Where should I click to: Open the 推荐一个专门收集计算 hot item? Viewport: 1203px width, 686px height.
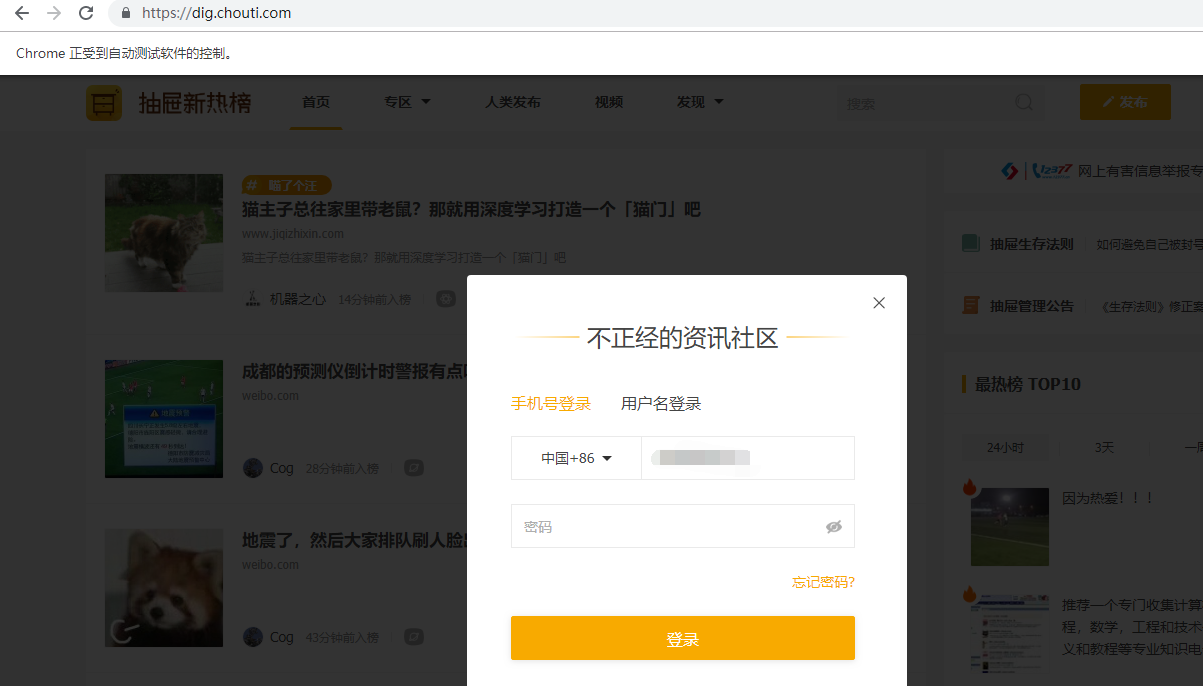pos(1132,626)
